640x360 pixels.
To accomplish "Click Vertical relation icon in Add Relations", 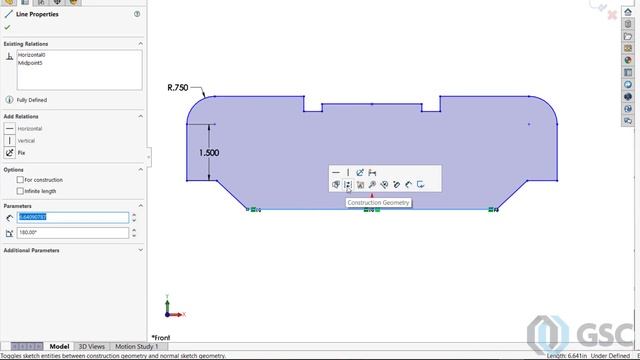I will click(x=9, y=141).
